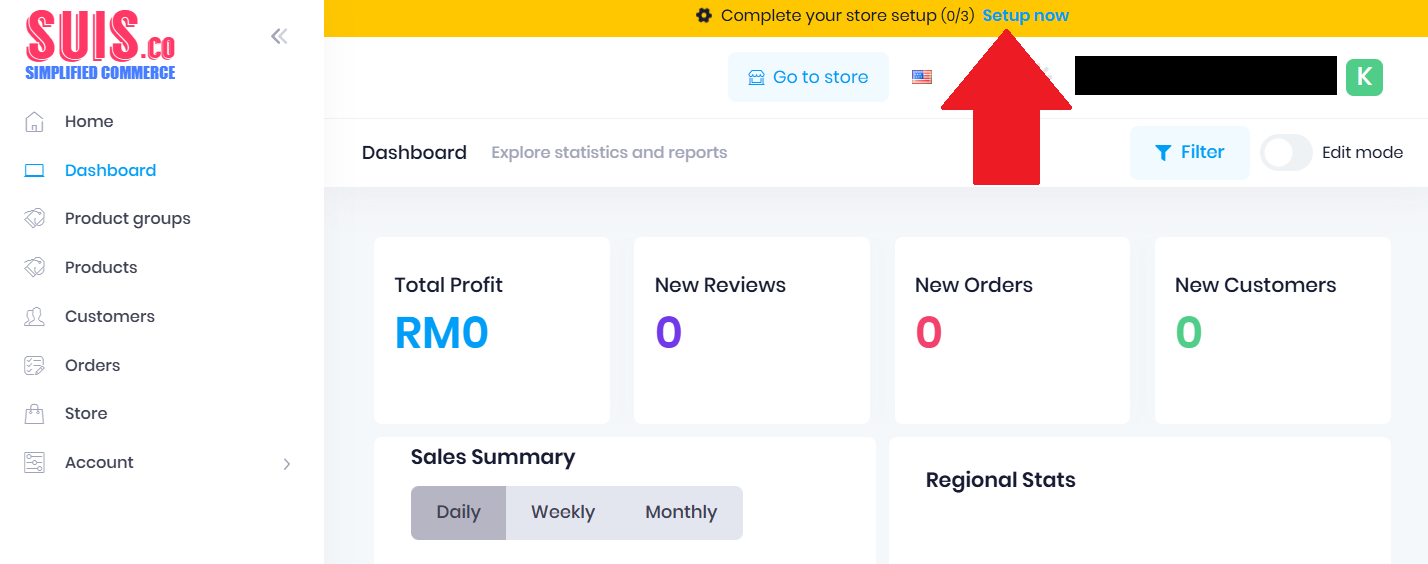Image resolution: width=1428 pixels, height=564 pixels.
Task: Expand the Account menu chevron
Action: tap(287, 463)
